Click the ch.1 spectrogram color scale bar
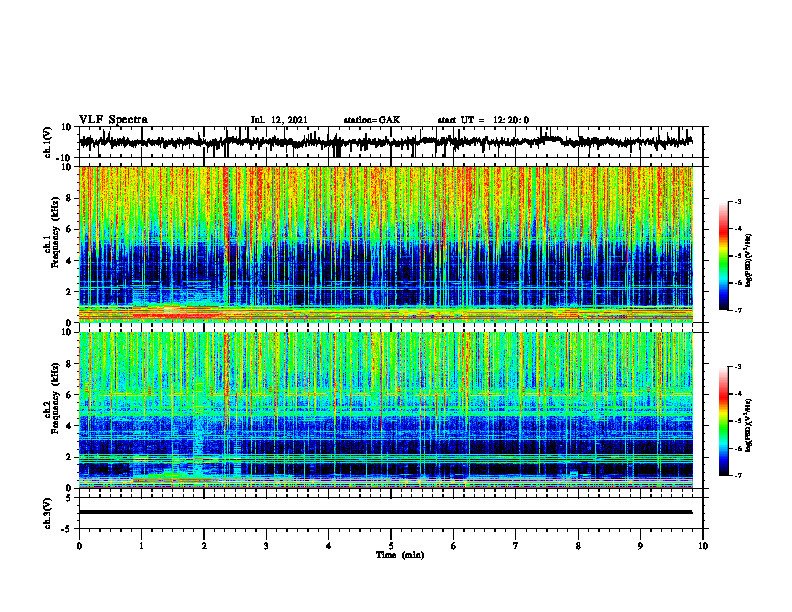Image resolution: width=792 pixels, height=612 pixels. point(724,256)
